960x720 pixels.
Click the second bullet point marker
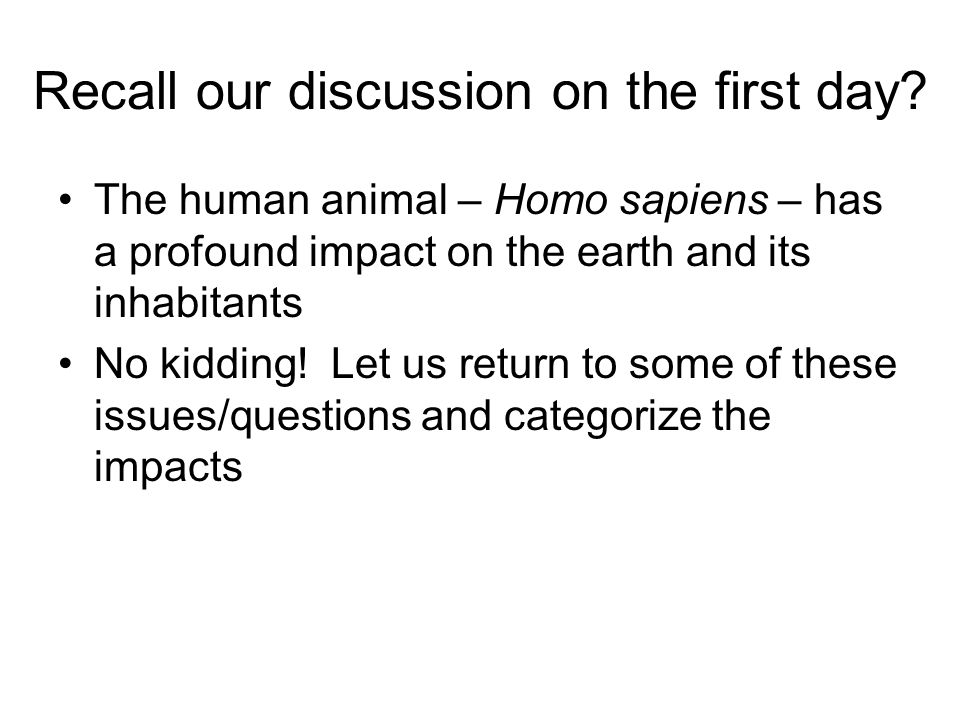click(66, 365)
